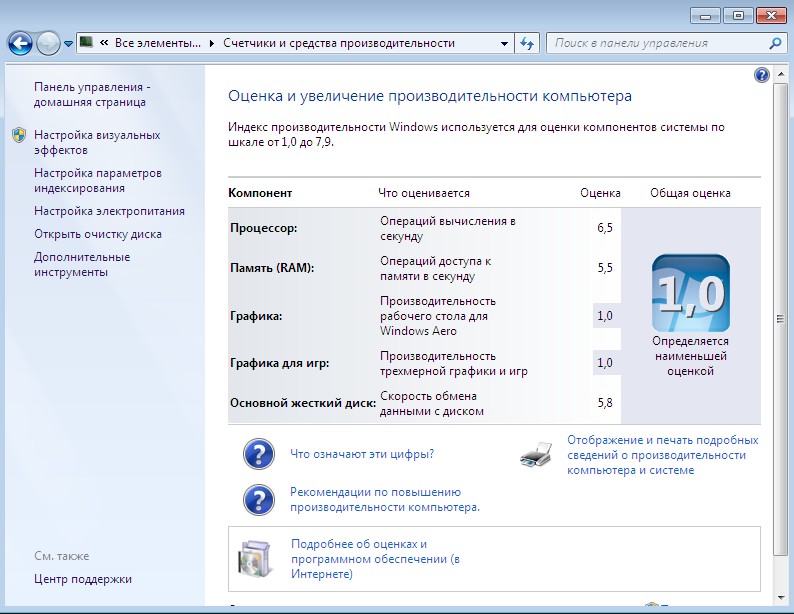
Task: Close the performance window
Action: (x=771, y=16)
